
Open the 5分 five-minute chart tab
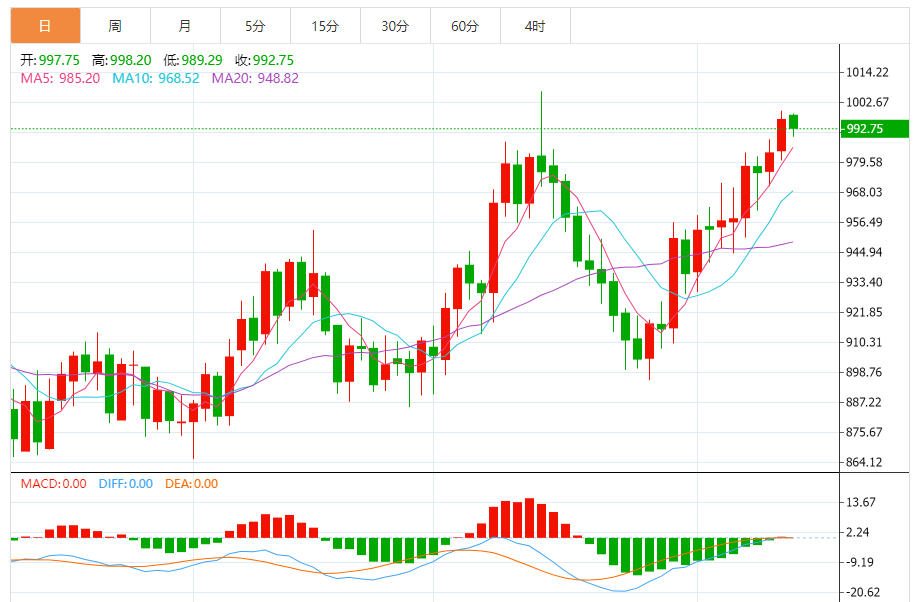[256, 26]
